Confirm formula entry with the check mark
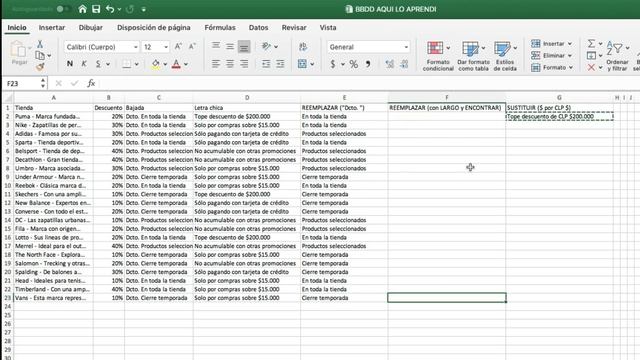The image size is (640, 360). pos(74,83)
